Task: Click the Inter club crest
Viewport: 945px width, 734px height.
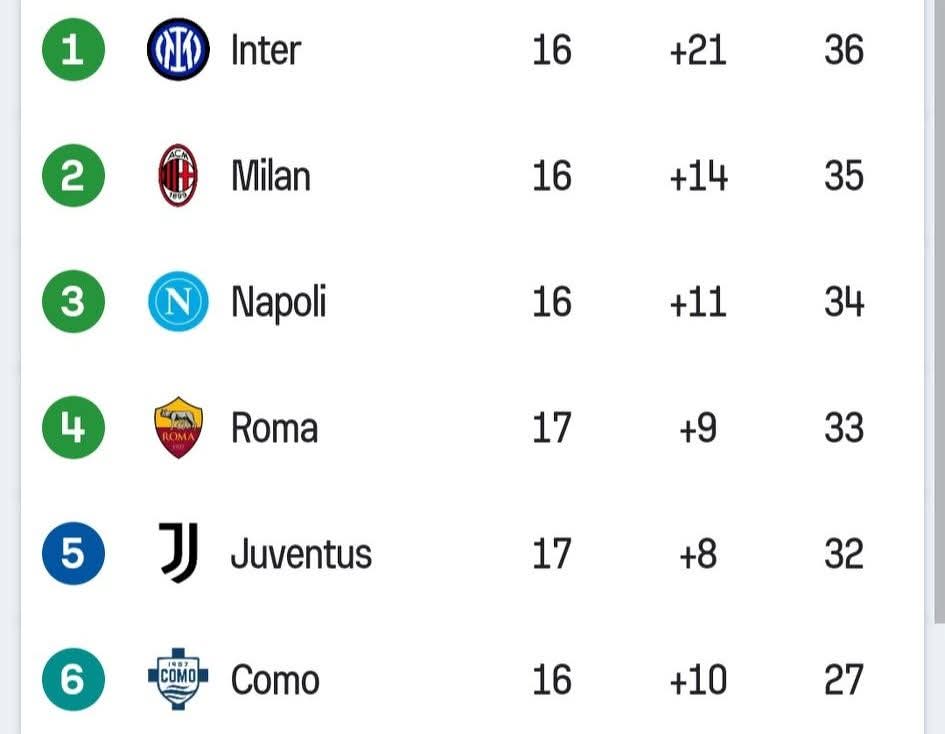Action: pyautogui.click(x=178, y=50)
